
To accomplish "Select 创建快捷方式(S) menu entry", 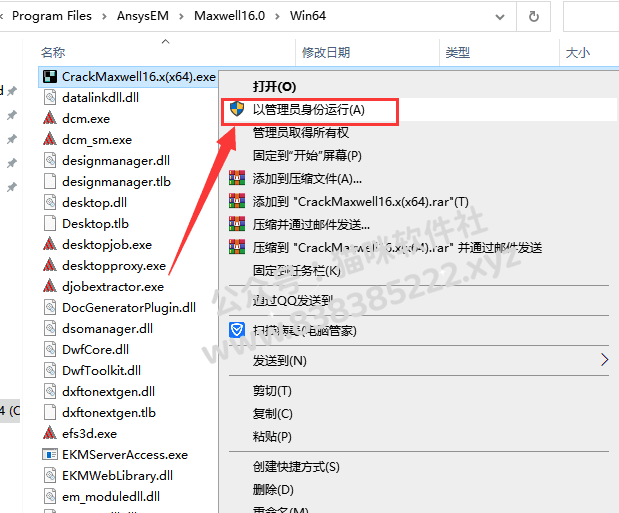I will click(x=296, y=466).
